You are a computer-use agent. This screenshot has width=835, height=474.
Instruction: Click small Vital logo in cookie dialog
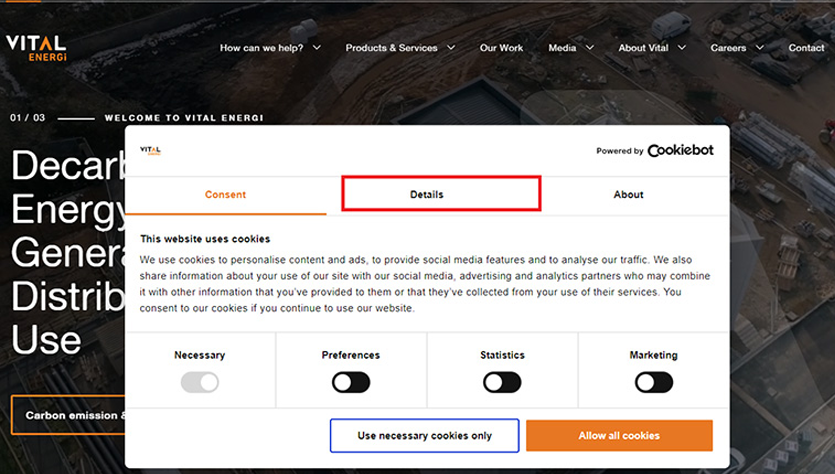(150, 150)
